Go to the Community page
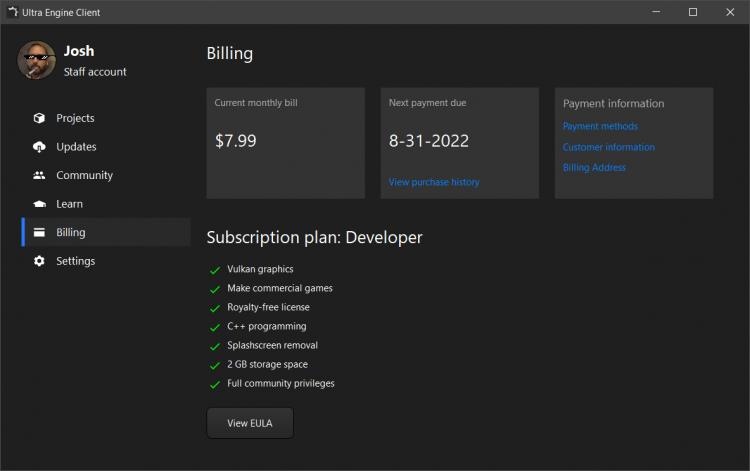The height and width of the screenshot is (471, 750). 84,175
